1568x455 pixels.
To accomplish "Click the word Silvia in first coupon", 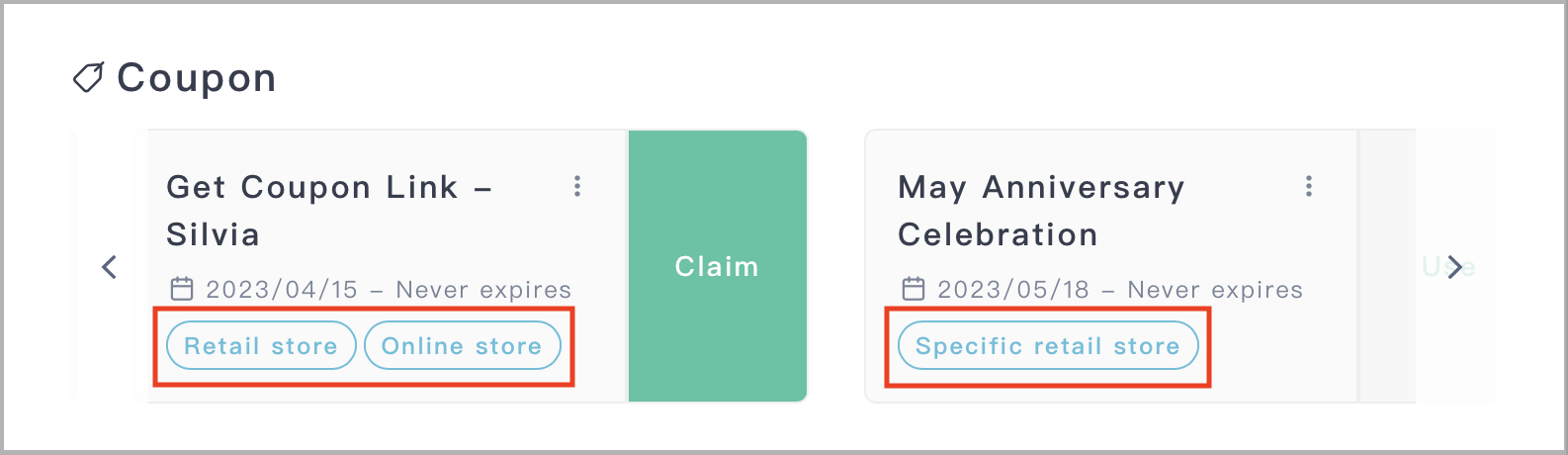I will click(213, 234).
